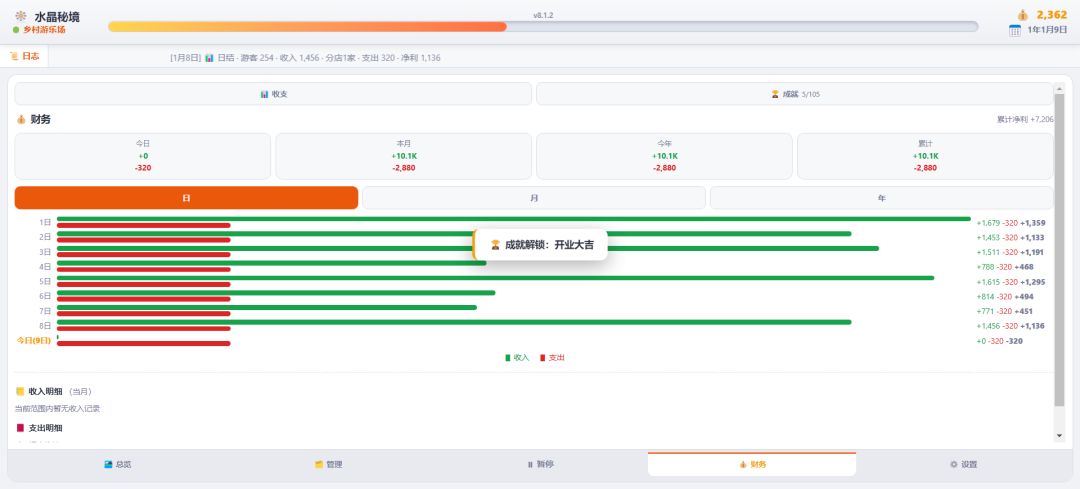Click the +1,511 income value for 3日
The width and height of the screenshot is (1080, 489).
[988, 252]
